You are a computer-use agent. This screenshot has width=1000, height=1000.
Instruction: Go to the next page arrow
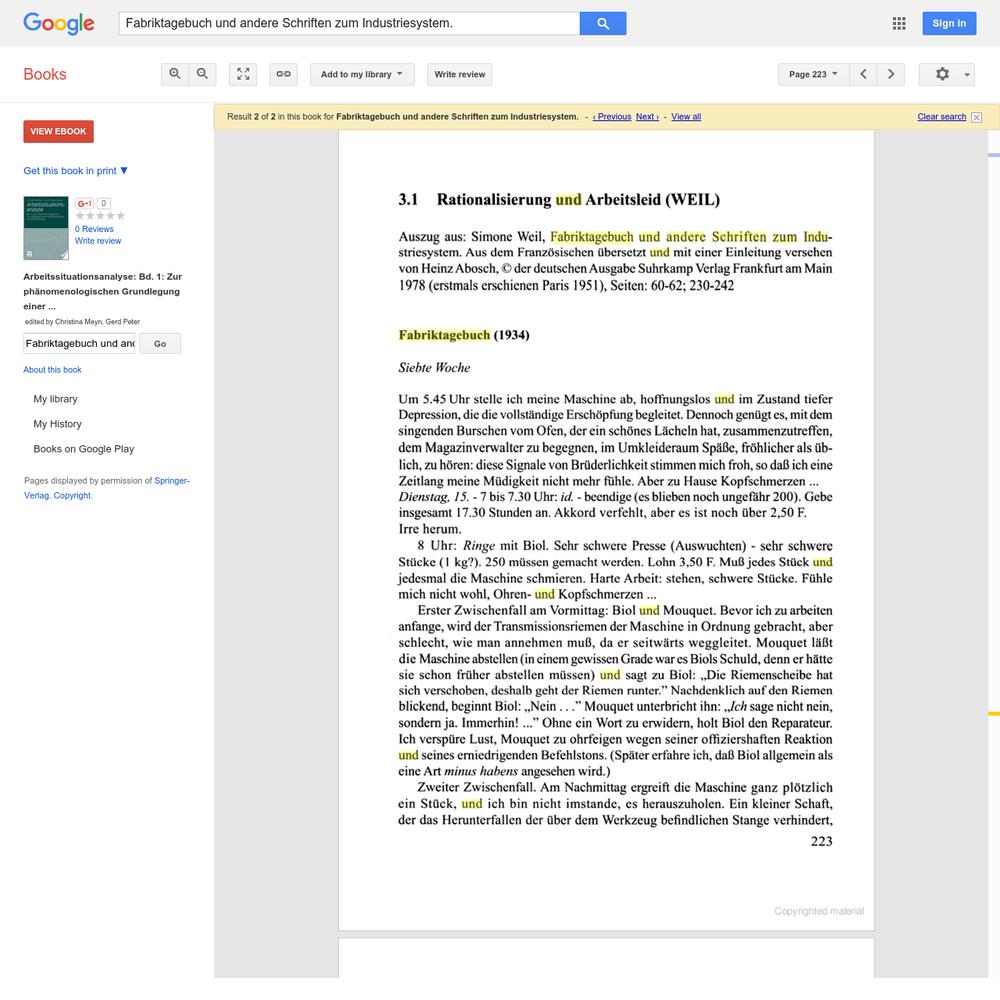click(891, 74)
